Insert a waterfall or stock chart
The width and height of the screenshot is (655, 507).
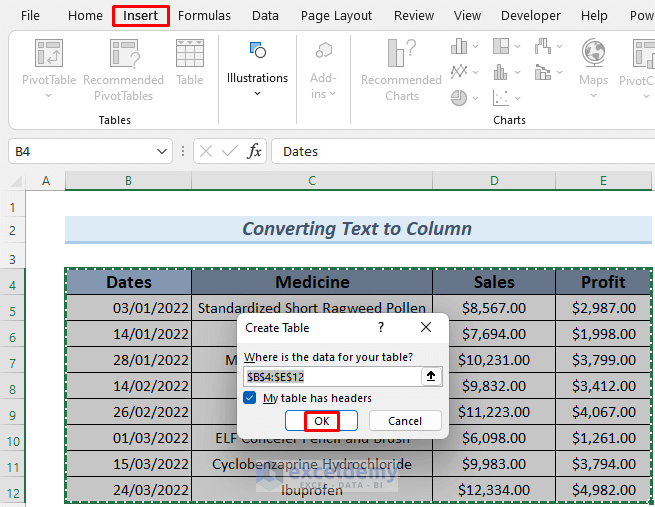click(543, 46)
